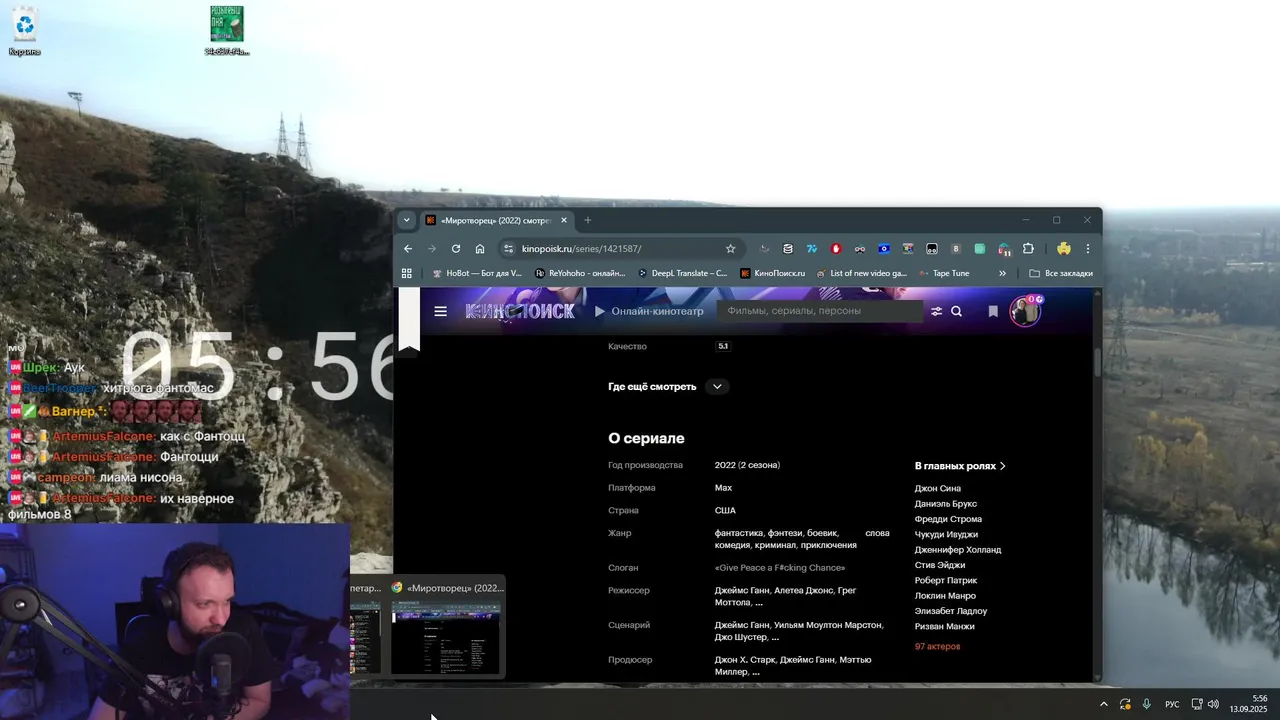Open the Recycle Bin on desktop
This screenshot has width=1280, height=720.
coord(24,31)
